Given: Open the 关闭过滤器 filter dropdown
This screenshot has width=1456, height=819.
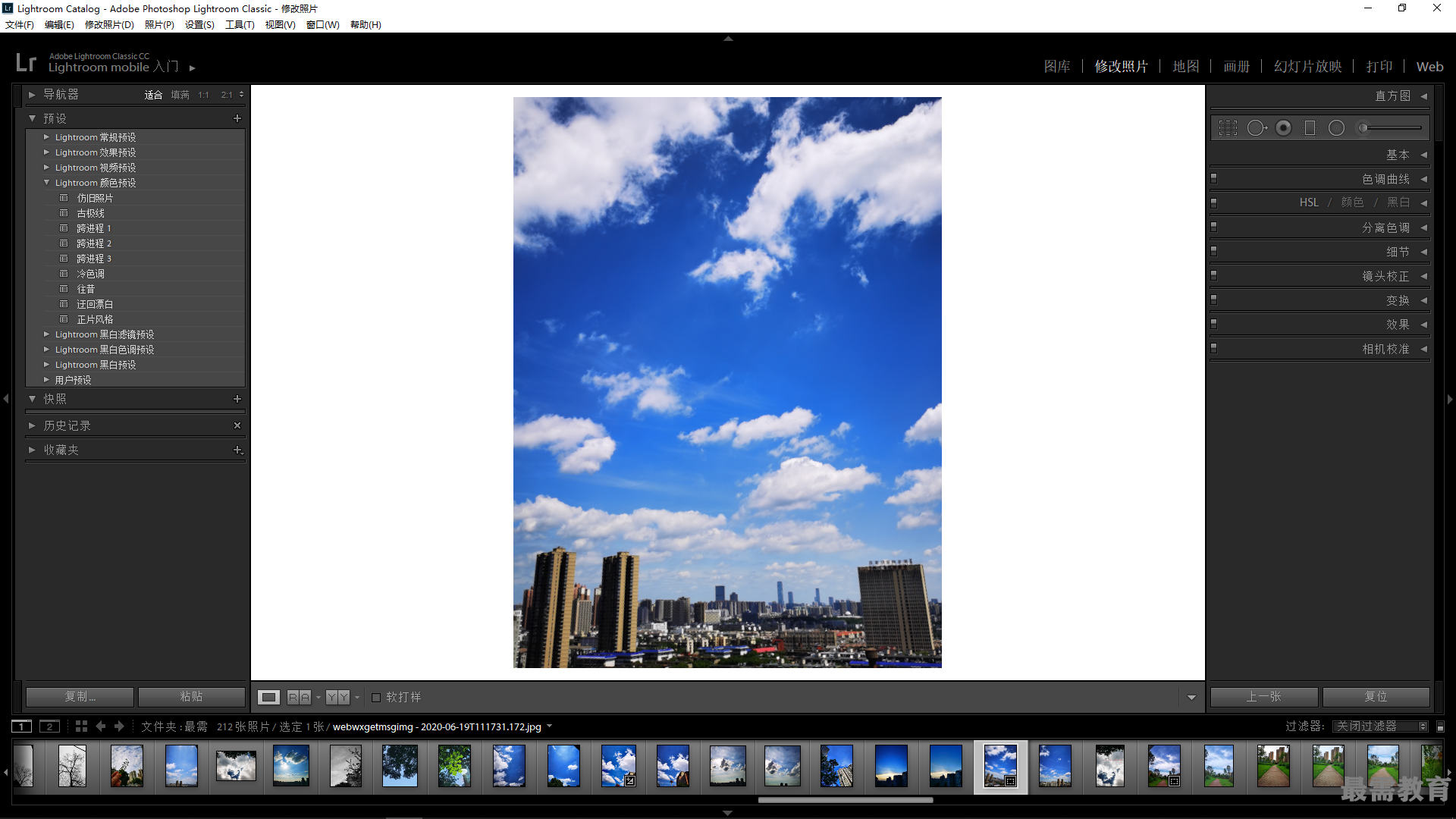Looking at the screenshot, I should 1380,726.
